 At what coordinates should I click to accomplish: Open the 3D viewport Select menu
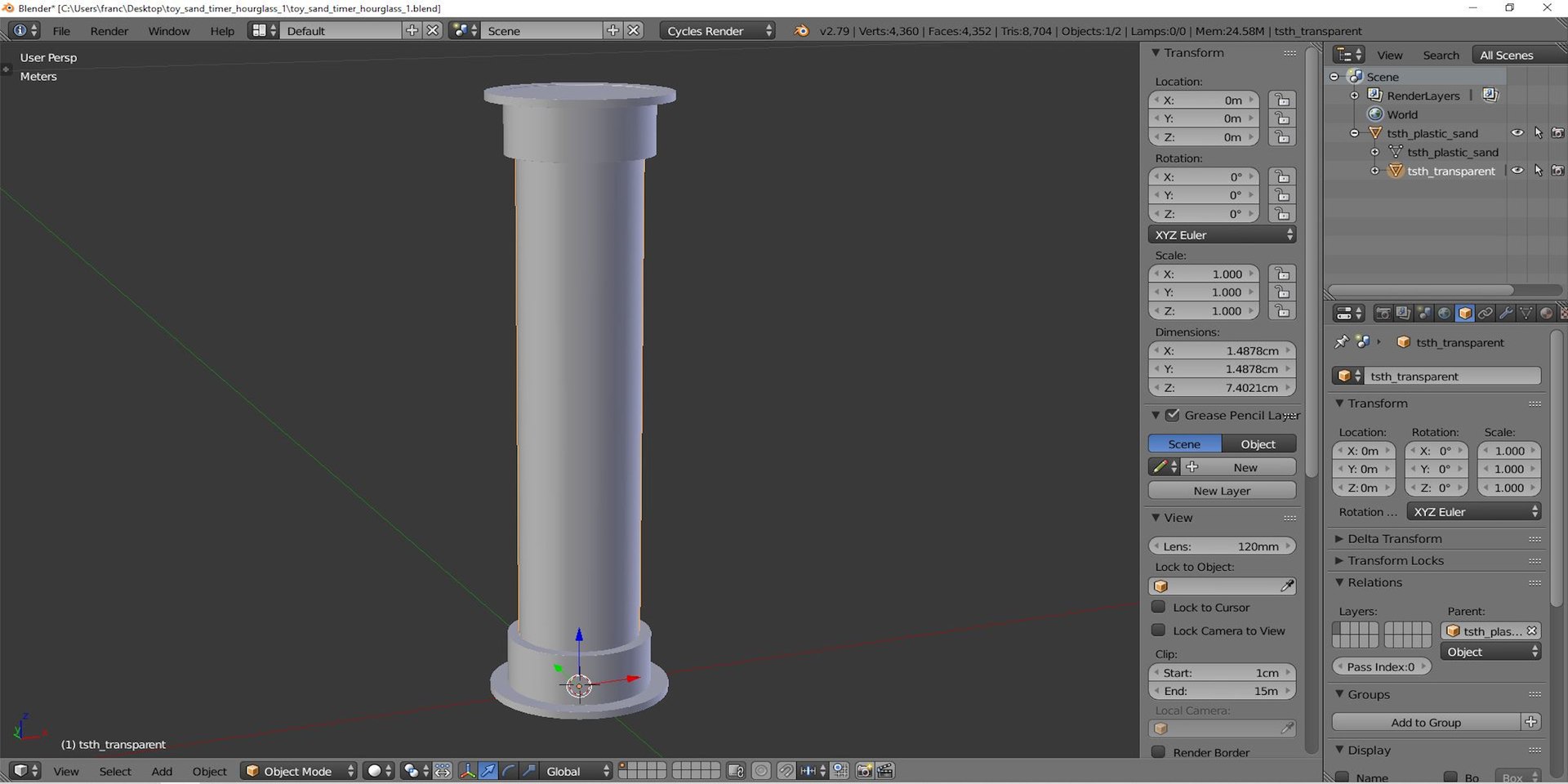click(115, 772)
